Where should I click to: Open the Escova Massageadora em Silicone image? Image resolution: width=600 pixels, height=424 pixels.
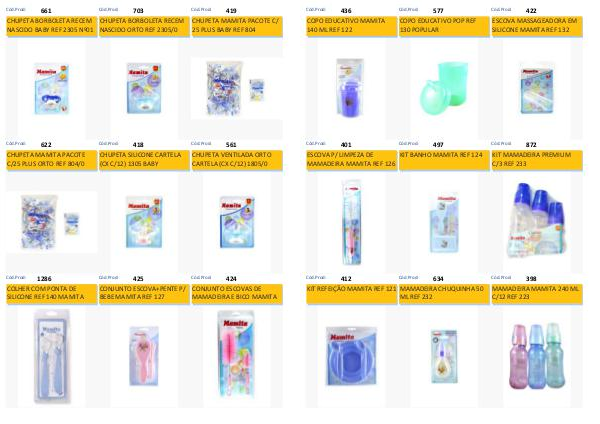click(x=536, y=90)
